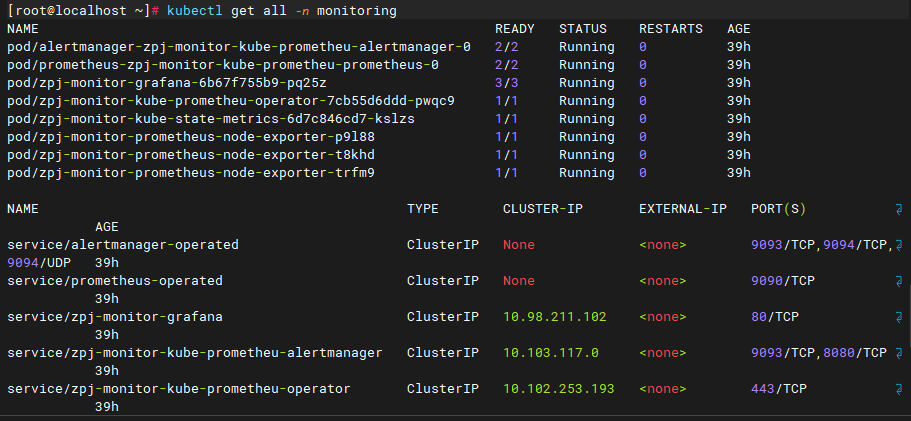Click the CLUSTER-IP column header
911x421 pixels.
[542, 209]
